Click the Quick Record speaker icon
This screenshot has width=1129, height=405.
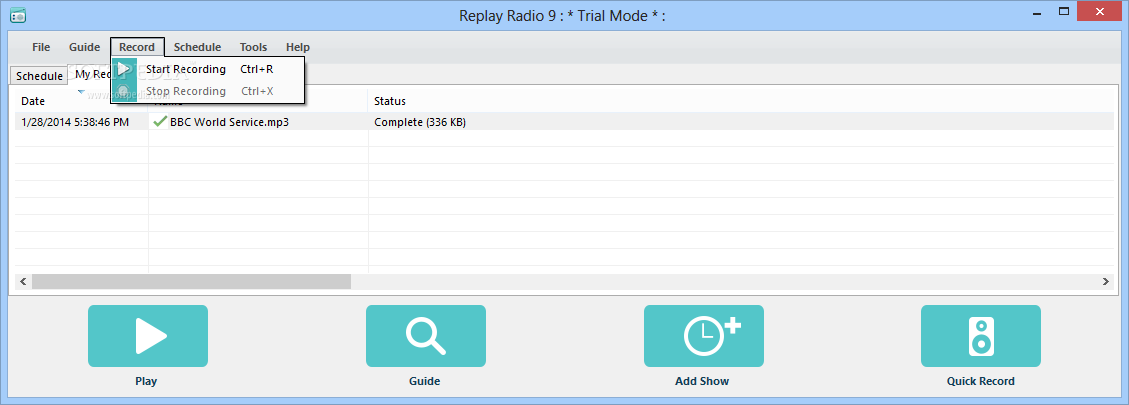click(x=981, y=336)
